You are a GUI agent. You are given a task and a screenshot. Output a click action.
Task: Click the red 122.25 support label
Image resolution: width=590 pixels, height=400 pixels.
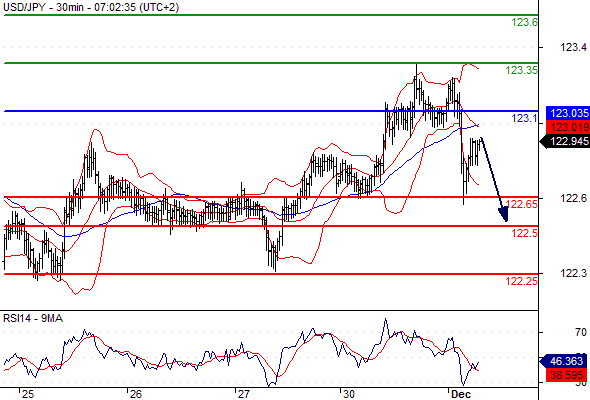tap(522, 281)
